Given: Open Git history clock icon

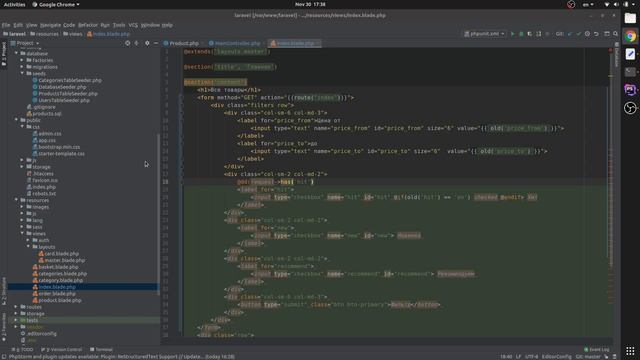Looking at the screenshot, I should click(587, 34).
